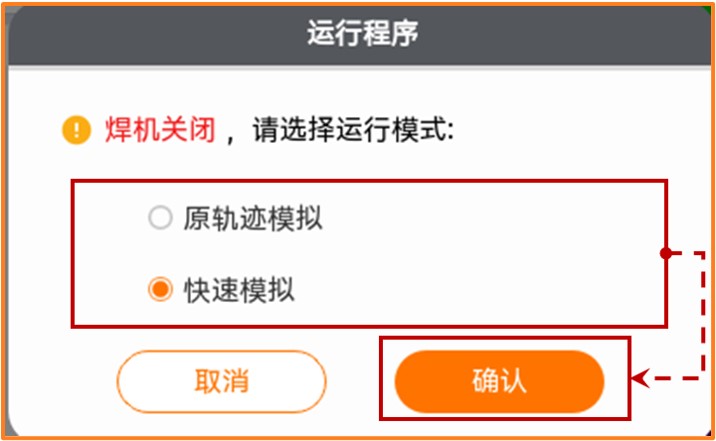This screenshot has height=441, width=716.
Task: Click the yellow exclamation warning icon
Action: (x=76, y=130)
